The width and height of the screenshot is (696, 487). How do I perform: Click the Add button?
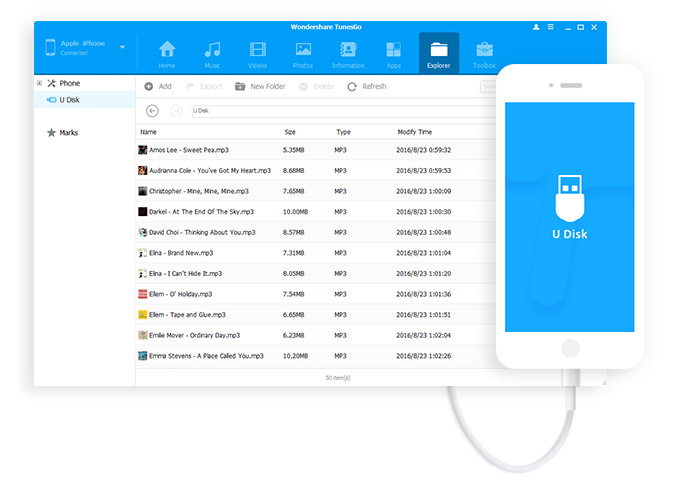tap(158, 87)
